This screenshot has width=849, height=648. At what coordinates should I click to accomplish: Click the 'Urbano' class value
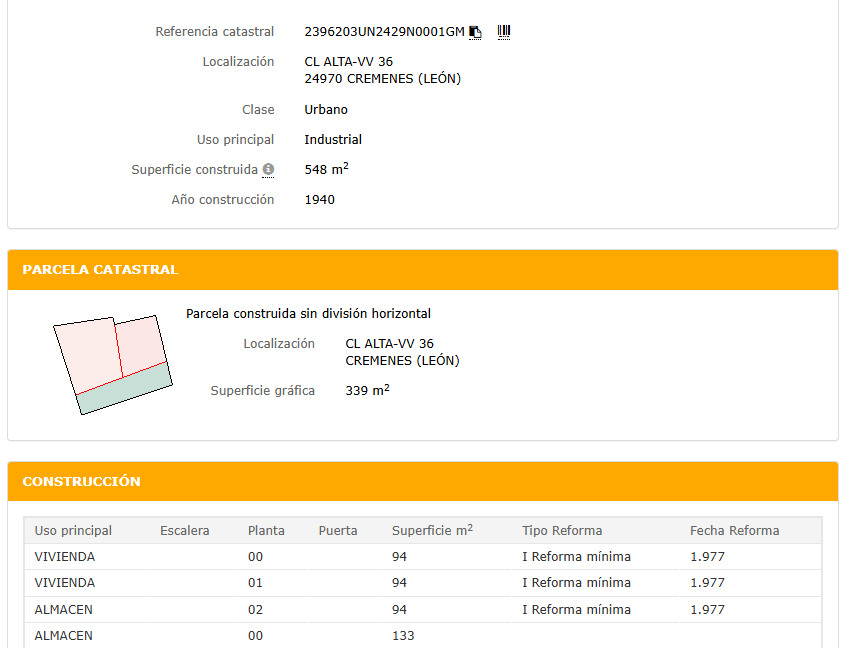pos(326,109)
